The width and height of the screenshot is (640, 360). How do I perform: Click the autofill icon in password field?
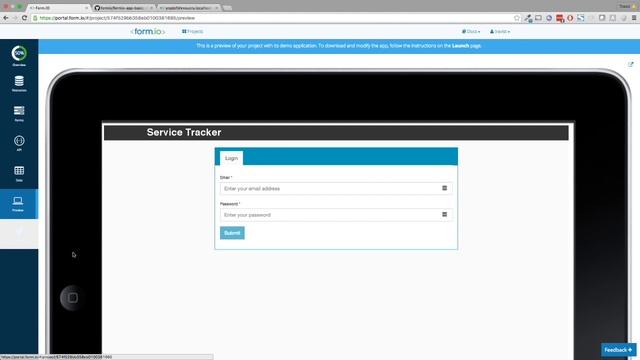pyautogui.click(x=444, y=214)
